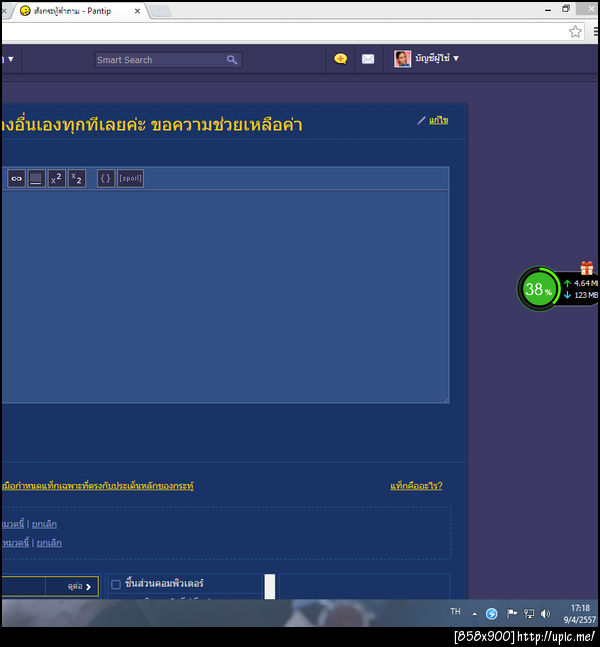
Task: Click the pencil icon next to แก้ไข
Action: (x=421, y=120)
